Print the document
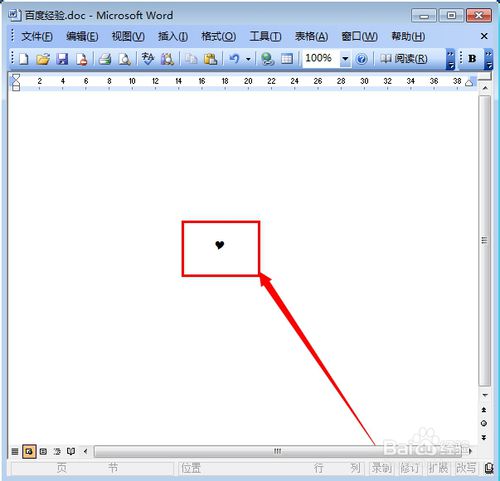 tap(105, 59)
